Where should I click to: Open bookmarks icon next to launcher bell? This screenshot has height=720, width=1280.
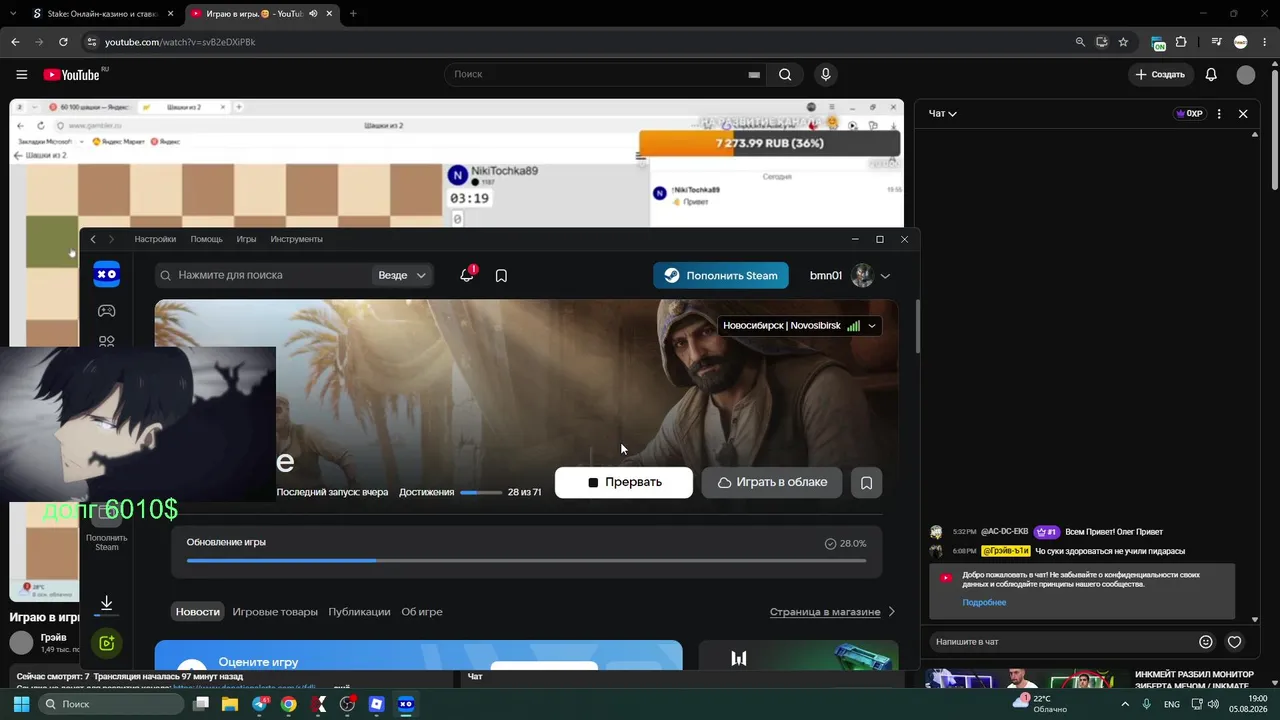pyautogui.click(x=501, y=275)
